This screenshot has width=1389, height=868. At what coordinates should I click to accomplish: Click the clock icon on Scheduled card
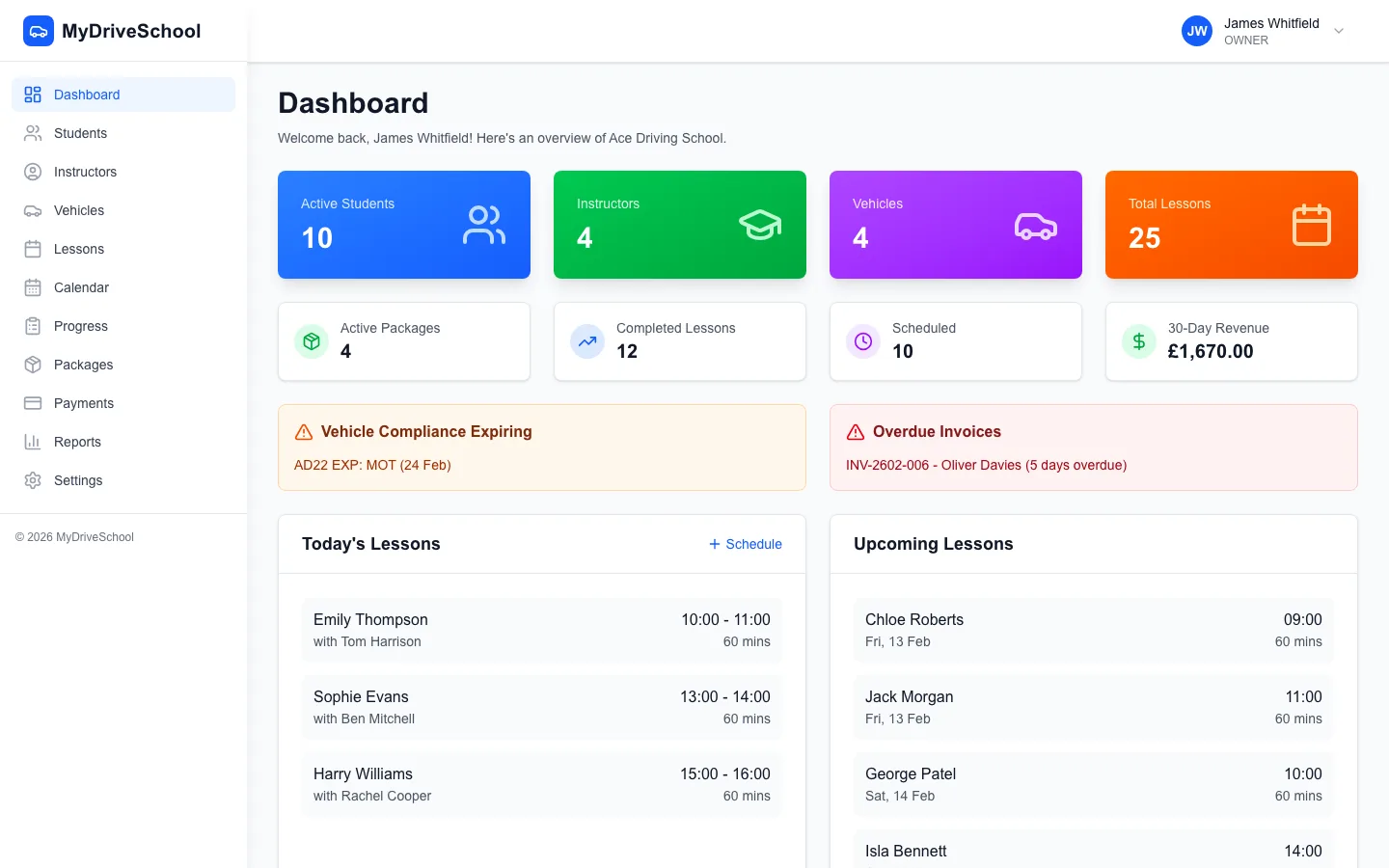tap(862, 341)
